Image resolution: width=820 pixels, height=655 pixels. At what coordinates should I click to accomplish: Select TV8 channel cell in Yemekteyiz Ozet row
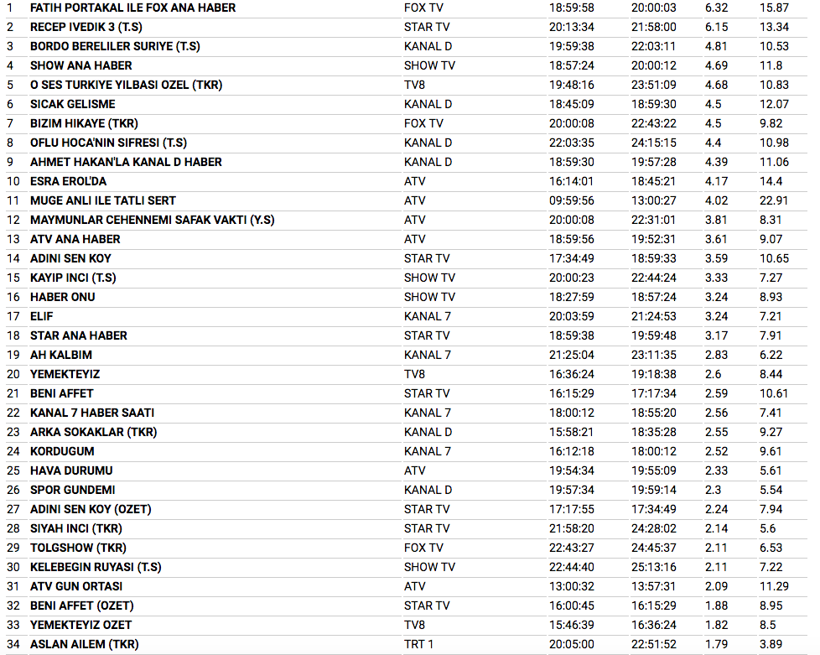point(415,625)
